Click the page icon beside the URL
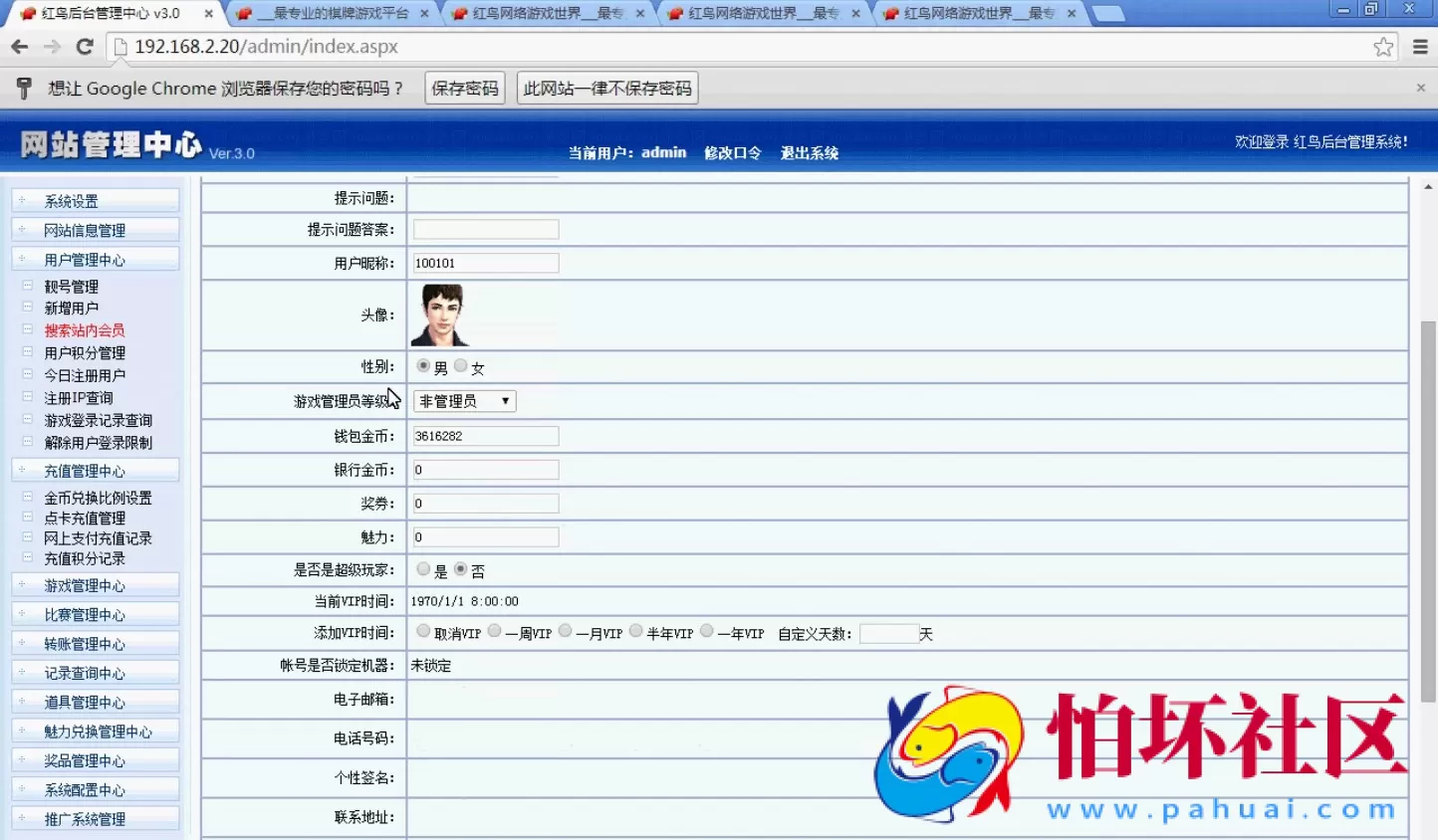This screenshot has width=1438, height=840. (x=120, y=46)
